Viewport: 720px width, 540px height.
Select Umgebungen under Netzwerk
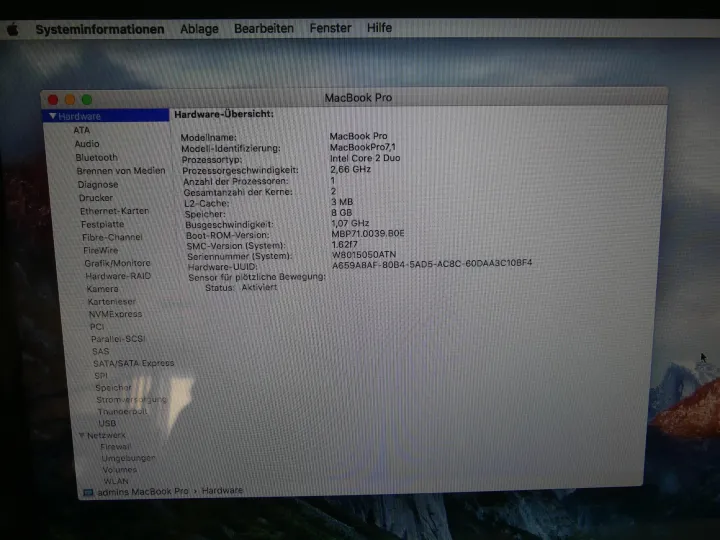click(x=128, y=458)
